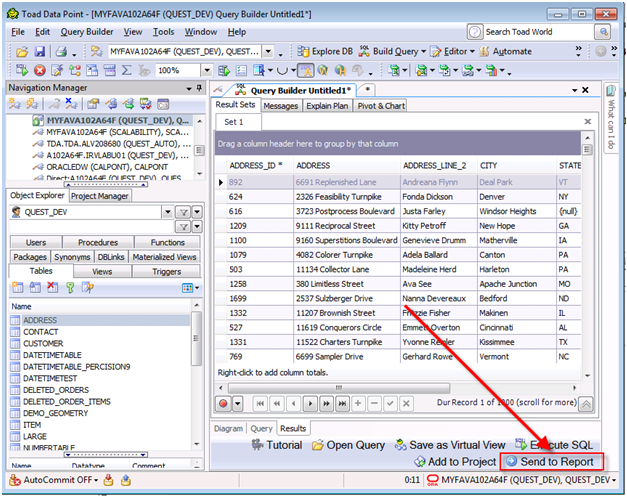Click the next page double-arrow navigator button
The height and width of the screenshot is (497, 627).
click(326, 403)
